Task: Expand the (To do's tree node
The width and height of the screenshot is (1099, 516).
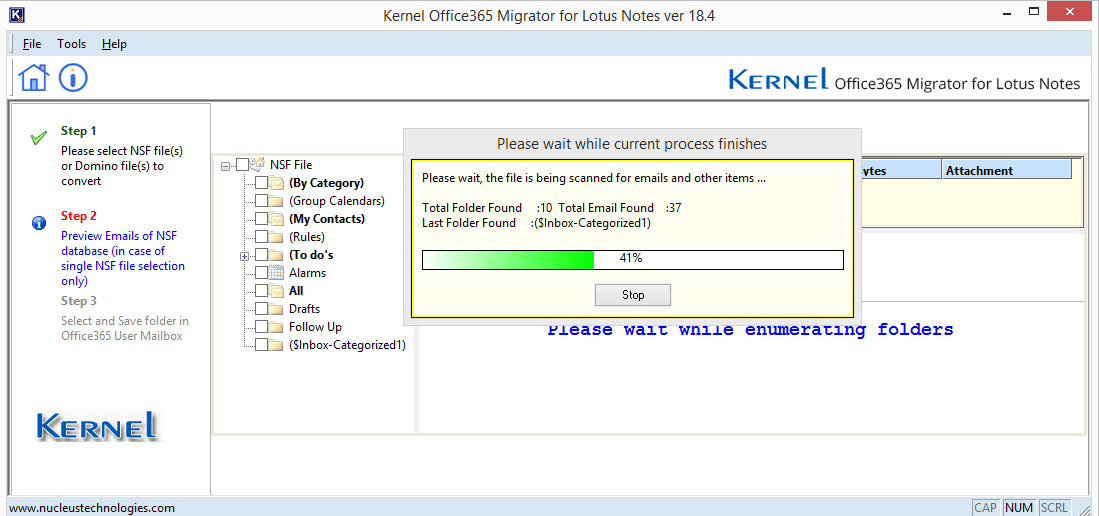Action: pyautogui.click(x=245, y=256)
